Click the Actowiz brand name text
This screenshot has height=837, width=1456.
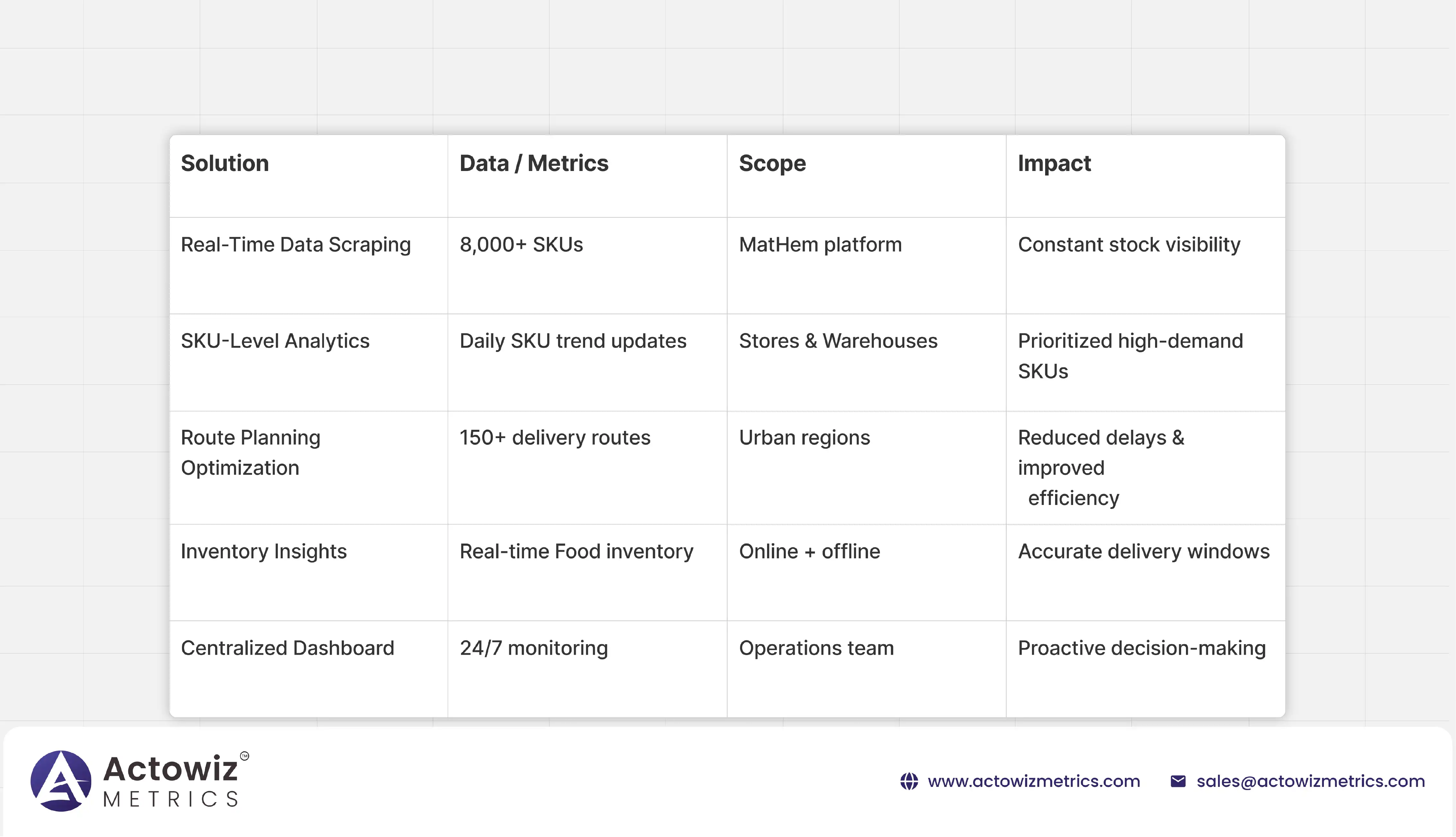tap(170, 769)
